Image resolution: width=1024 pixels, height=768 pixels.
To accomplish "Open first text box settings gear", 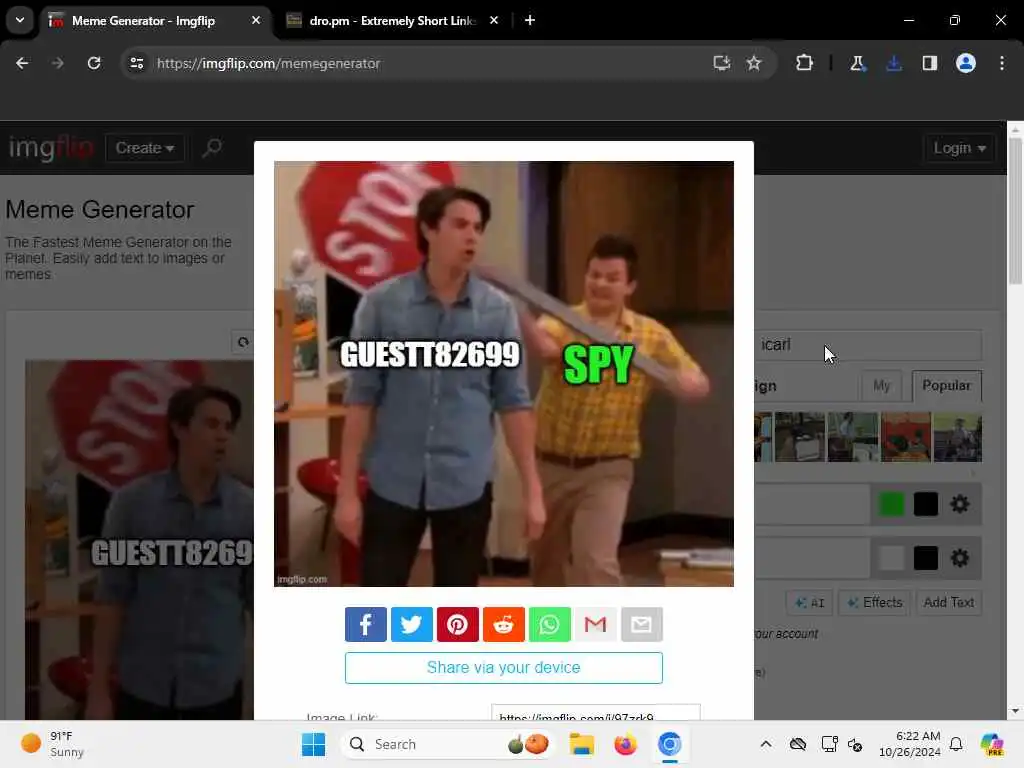I will tap(959, 504).
